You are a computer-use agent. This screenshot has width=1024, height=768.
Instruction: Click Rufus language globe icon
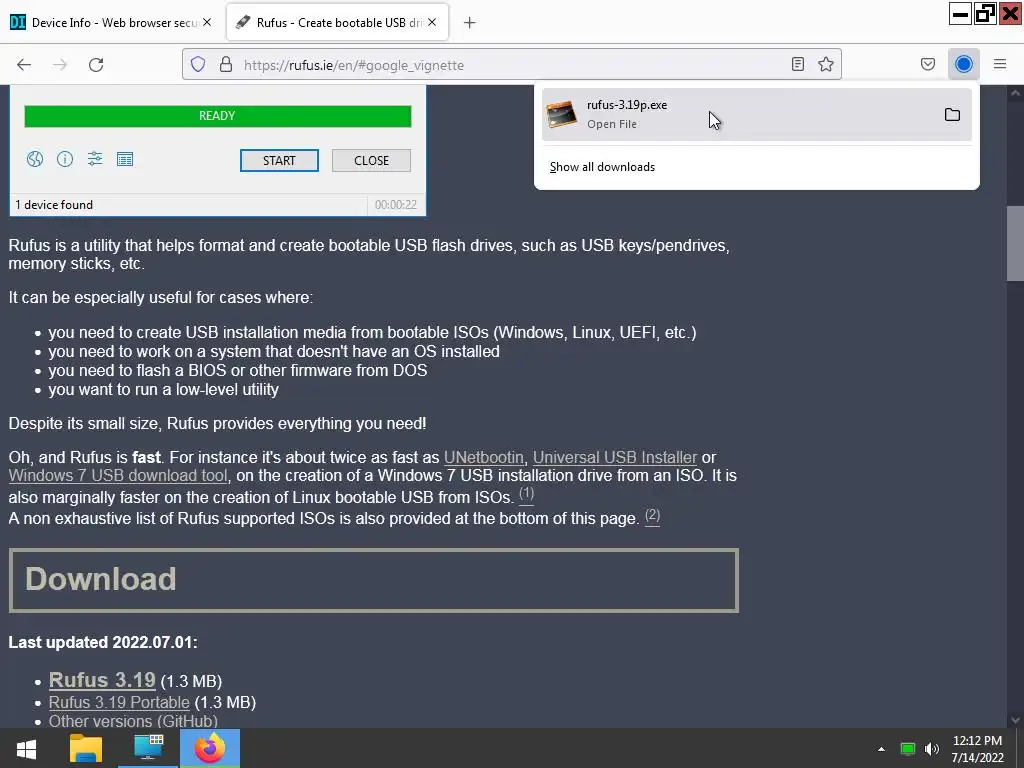pos(35,159)
